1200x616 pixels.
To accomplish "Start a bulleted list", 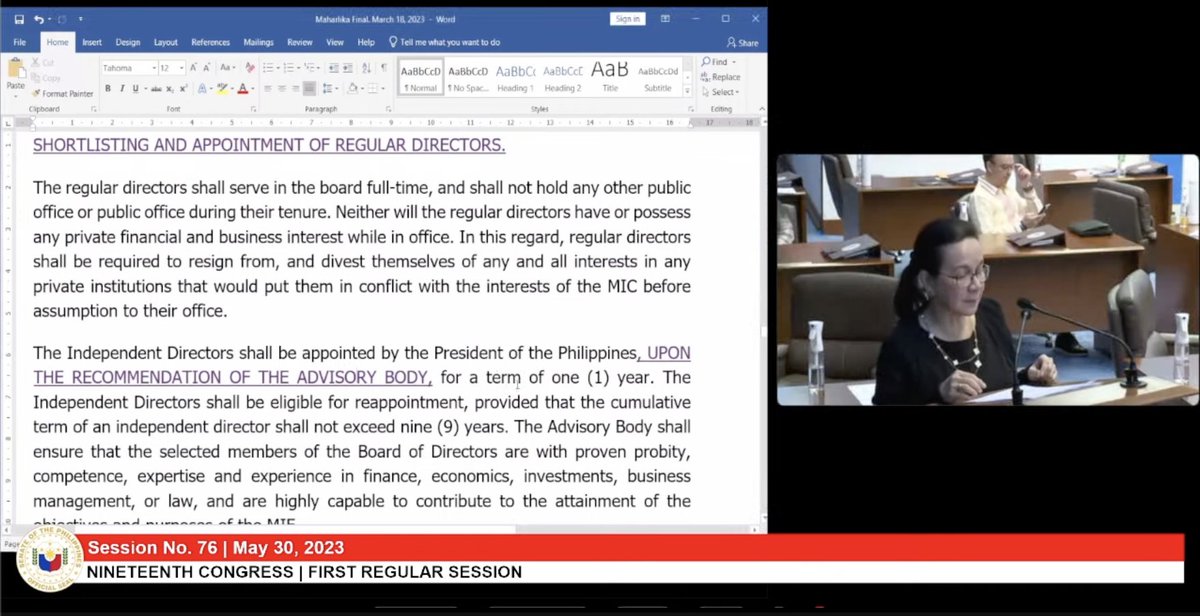I will click(x=268, y=68).
